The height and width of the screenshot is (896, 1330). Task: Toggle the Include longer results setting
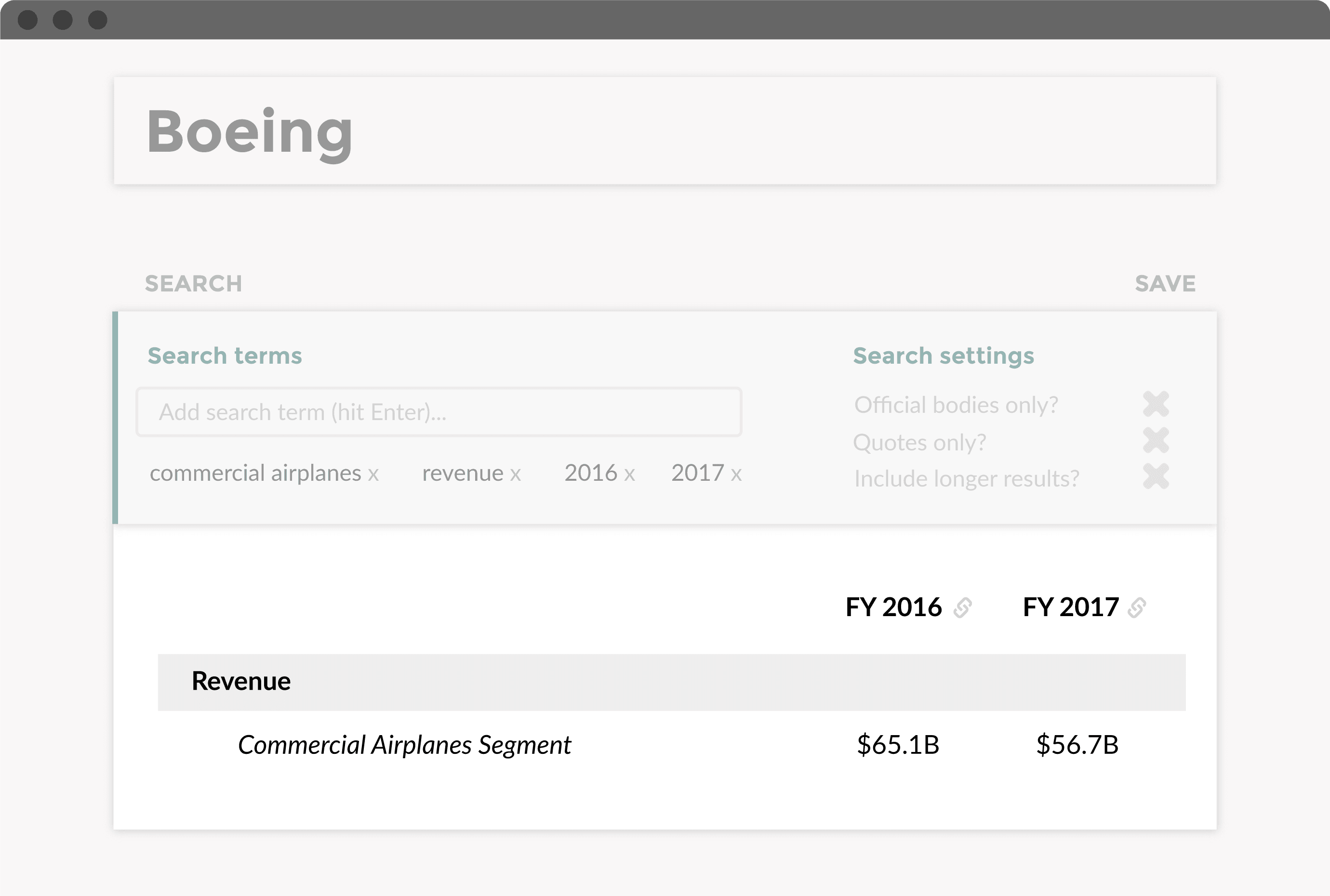(1156, 476)
